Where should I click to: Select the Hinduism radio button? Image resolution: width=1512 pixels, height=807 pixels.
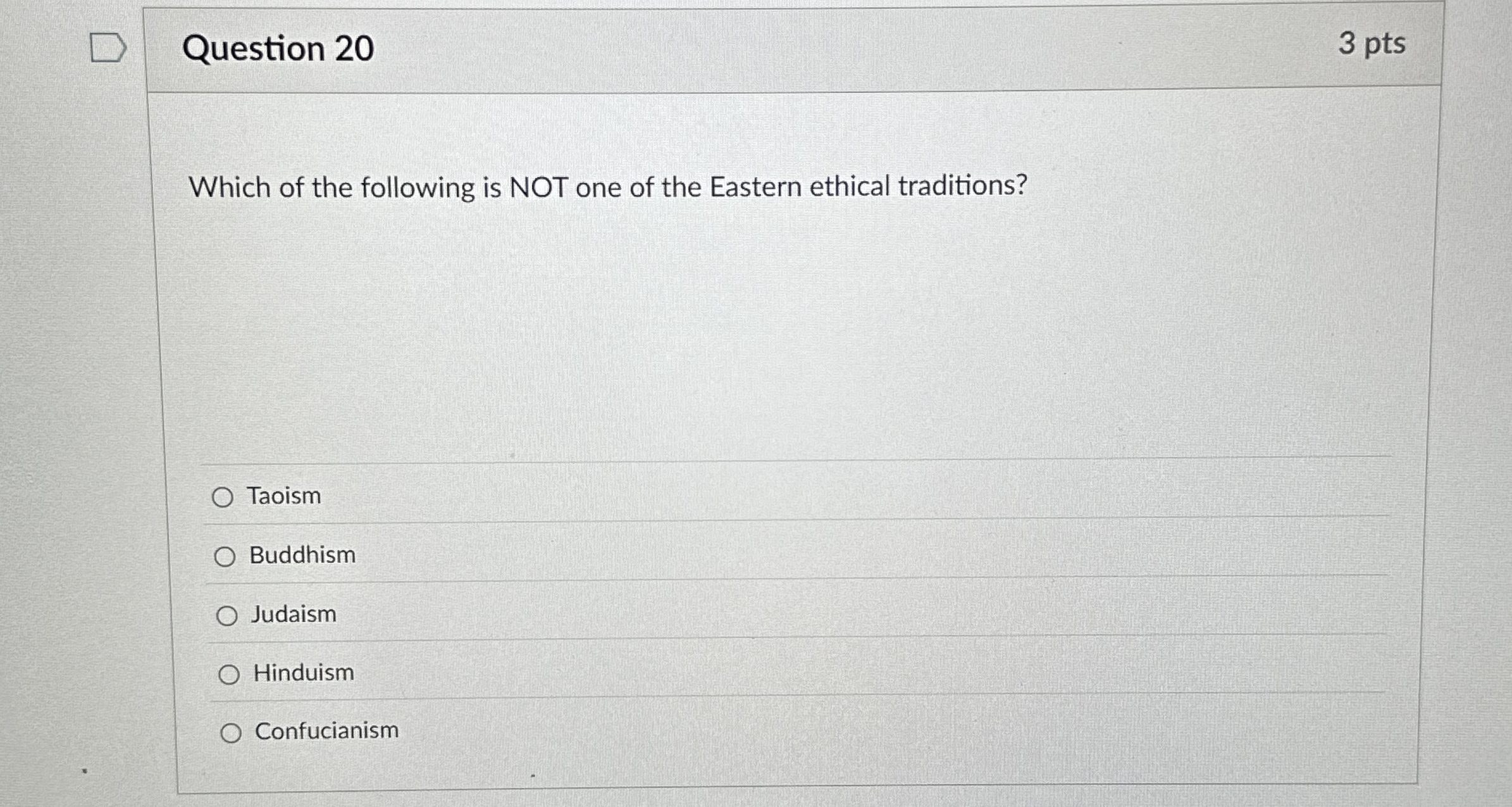(x=229, y=675)
